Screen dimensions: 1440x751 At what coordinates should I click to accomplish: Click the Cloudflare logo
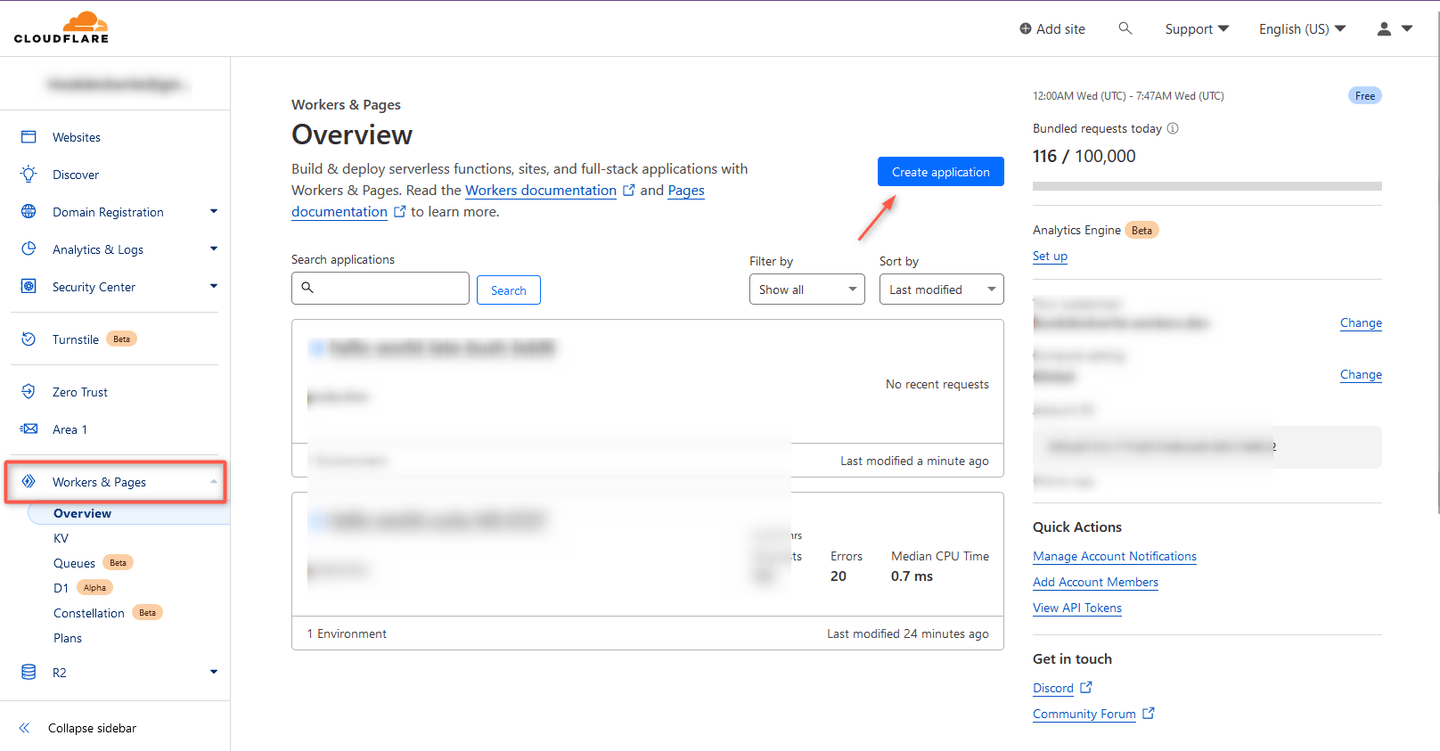click(60, 27)
